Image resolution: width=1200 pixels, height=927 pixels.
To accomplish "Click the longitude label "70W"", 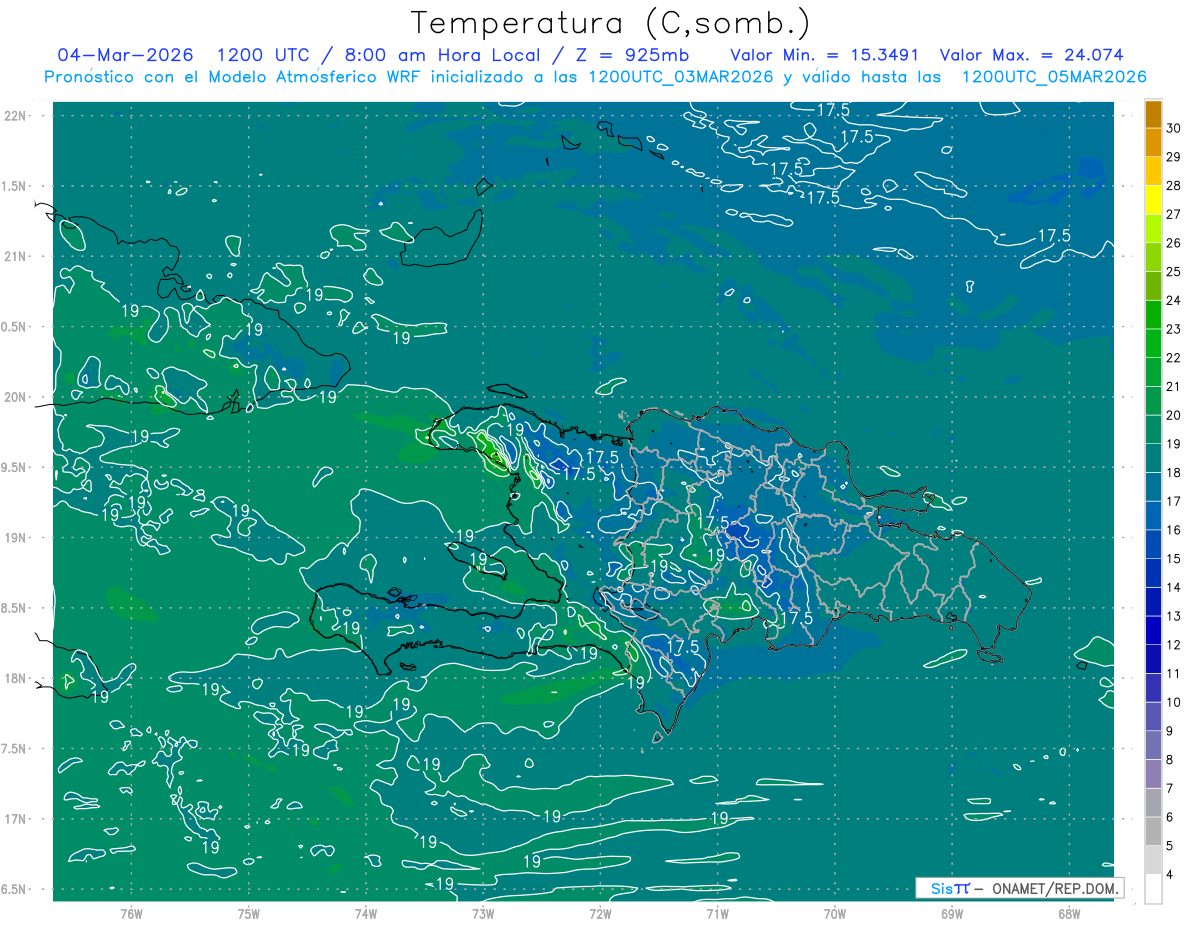I will tap(834, 913).
